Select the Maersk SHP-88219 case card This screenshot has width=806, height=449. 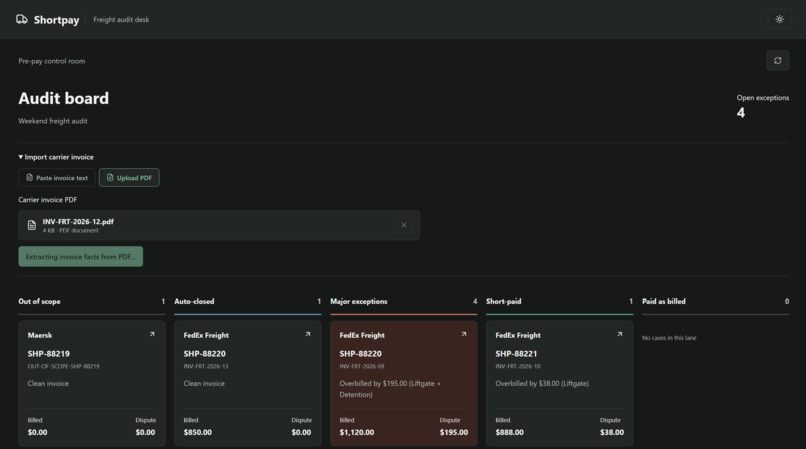pos(91,383)
